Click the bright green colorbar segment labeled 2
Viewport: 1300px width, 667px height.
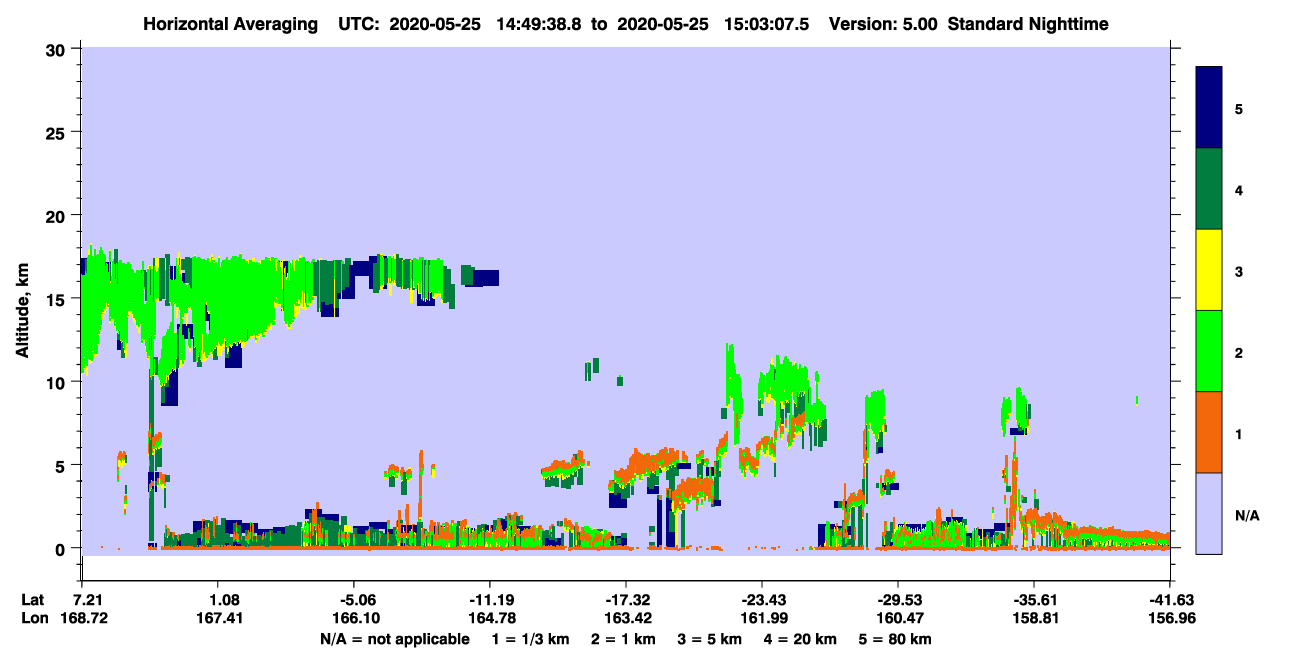1209,351
